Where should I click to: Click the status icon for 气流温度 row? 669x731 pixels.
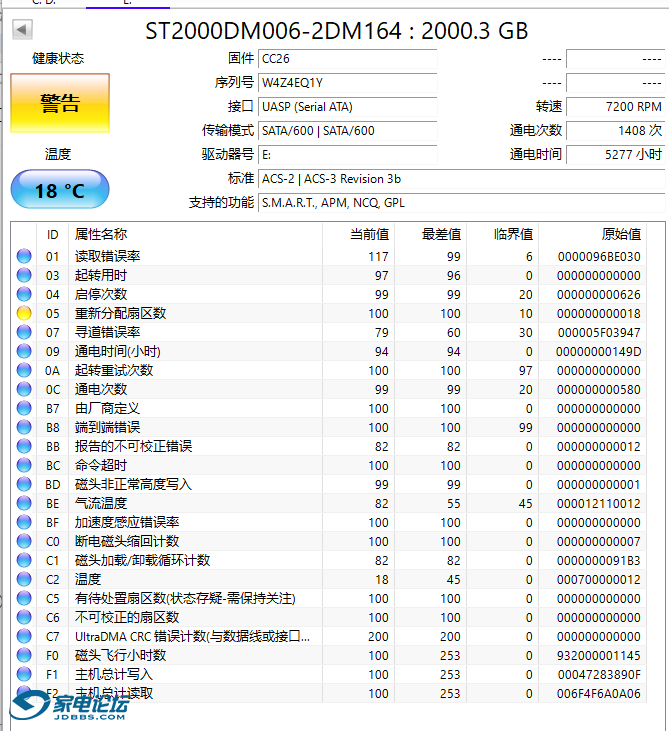click(x=24, y=503)
